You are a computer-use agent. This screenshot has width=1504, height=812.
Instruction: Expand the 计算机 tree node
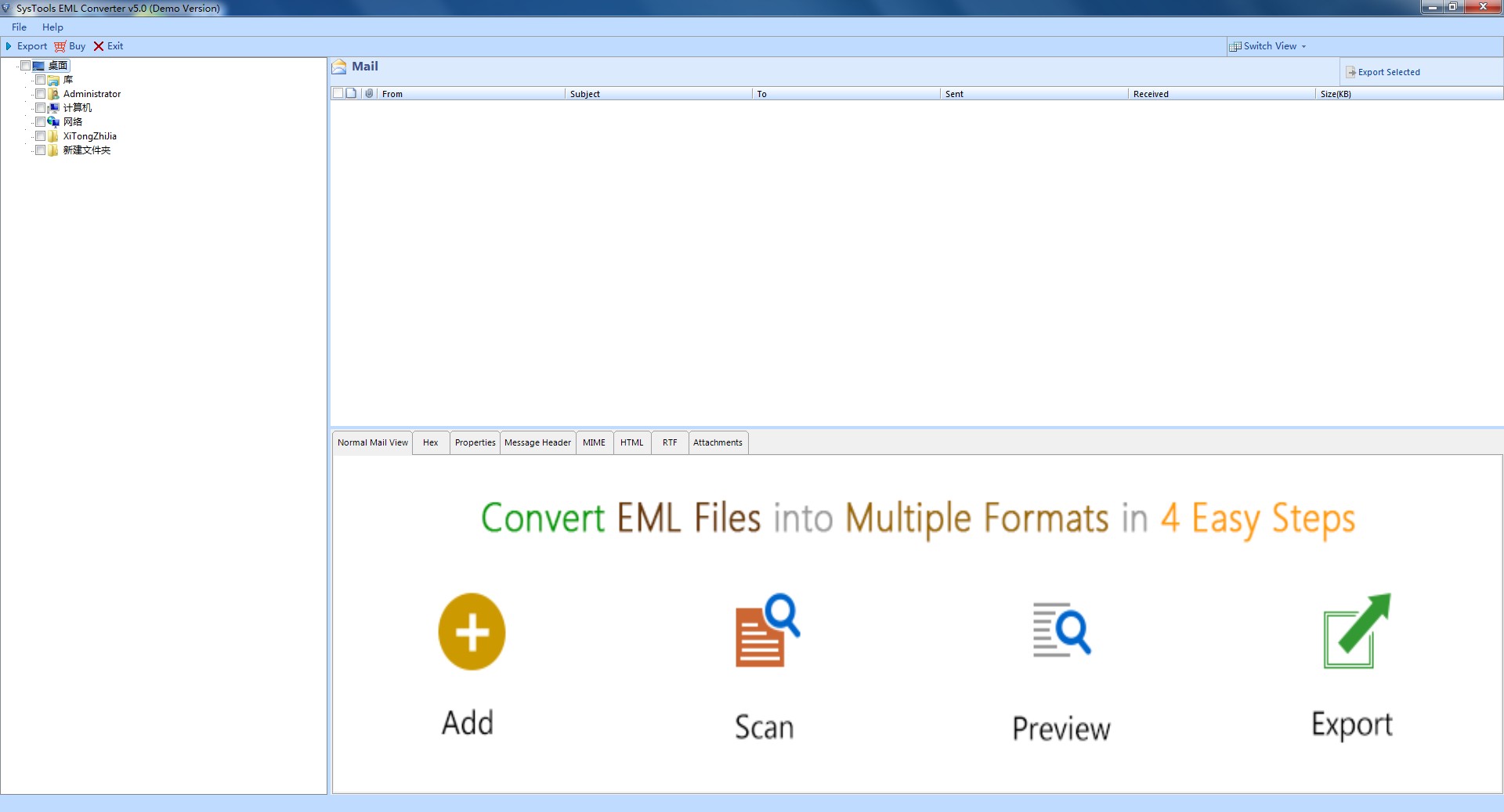coord(31,108)
